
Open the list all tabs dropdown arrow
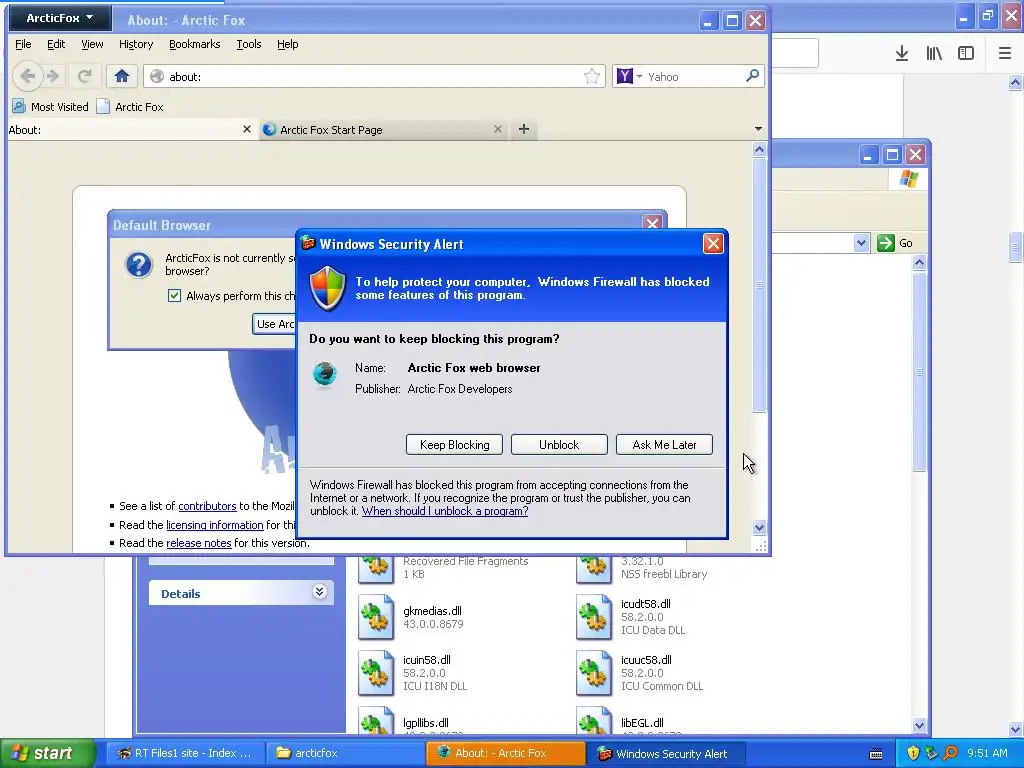[x=758, y=129]
